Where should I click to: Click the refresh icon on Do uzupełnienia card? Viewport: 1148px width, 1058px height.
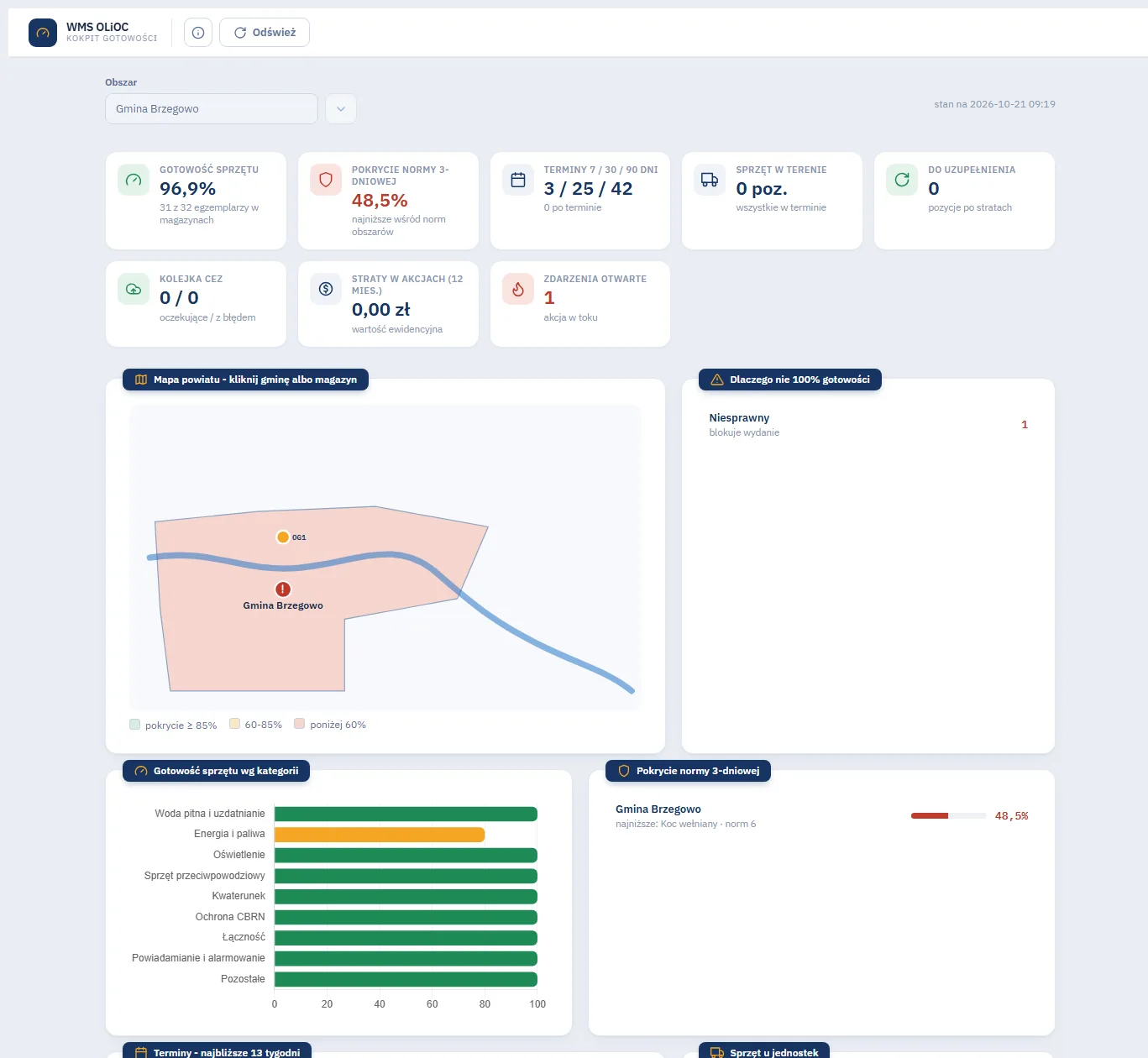coord(902,180)
